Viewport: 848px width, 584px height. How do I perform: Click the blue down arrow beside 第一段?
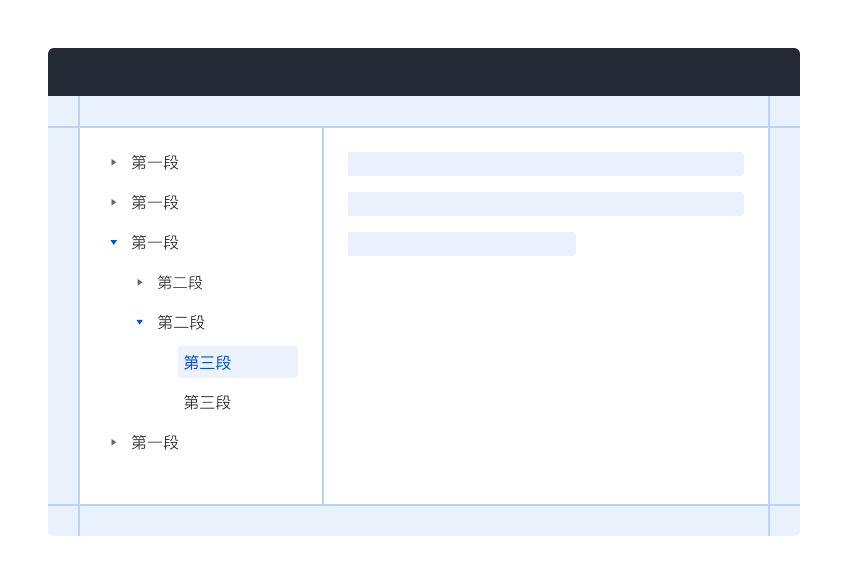click(x=113, y=242)
